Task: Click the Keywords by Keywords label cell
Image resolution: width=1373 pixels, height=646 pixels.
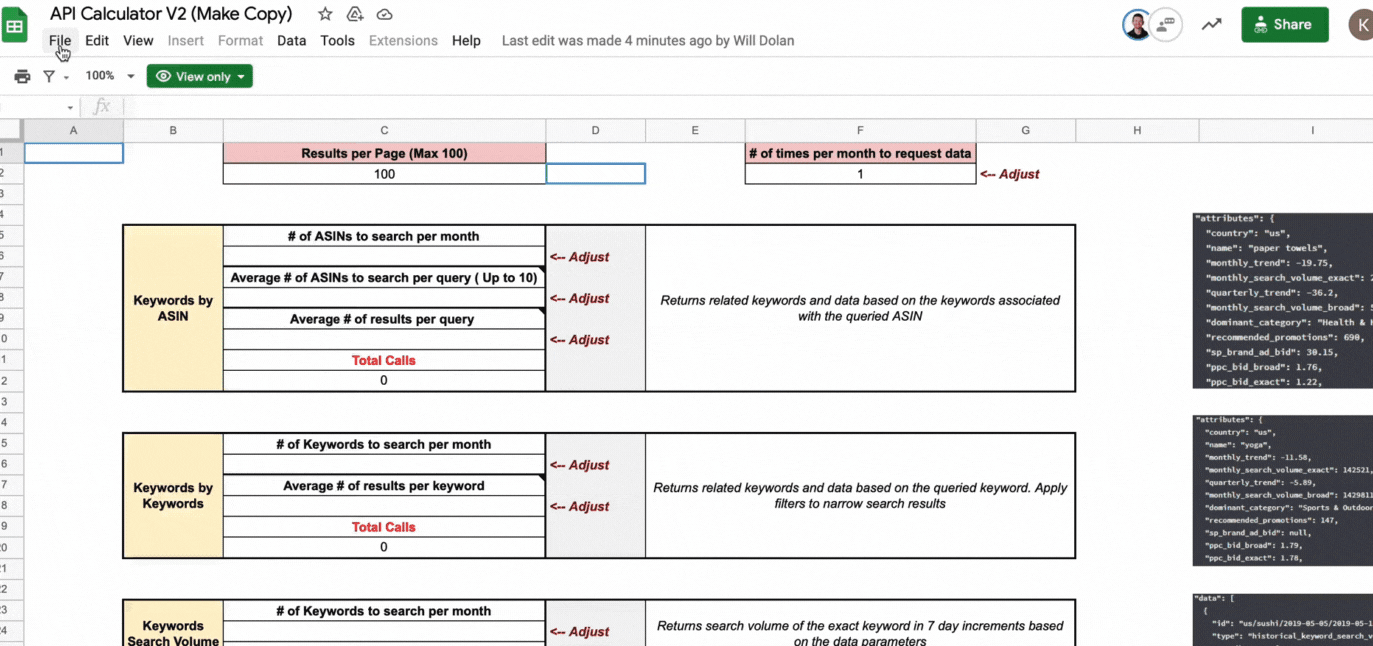Action: pyautogui.click(x=173, y=496)
